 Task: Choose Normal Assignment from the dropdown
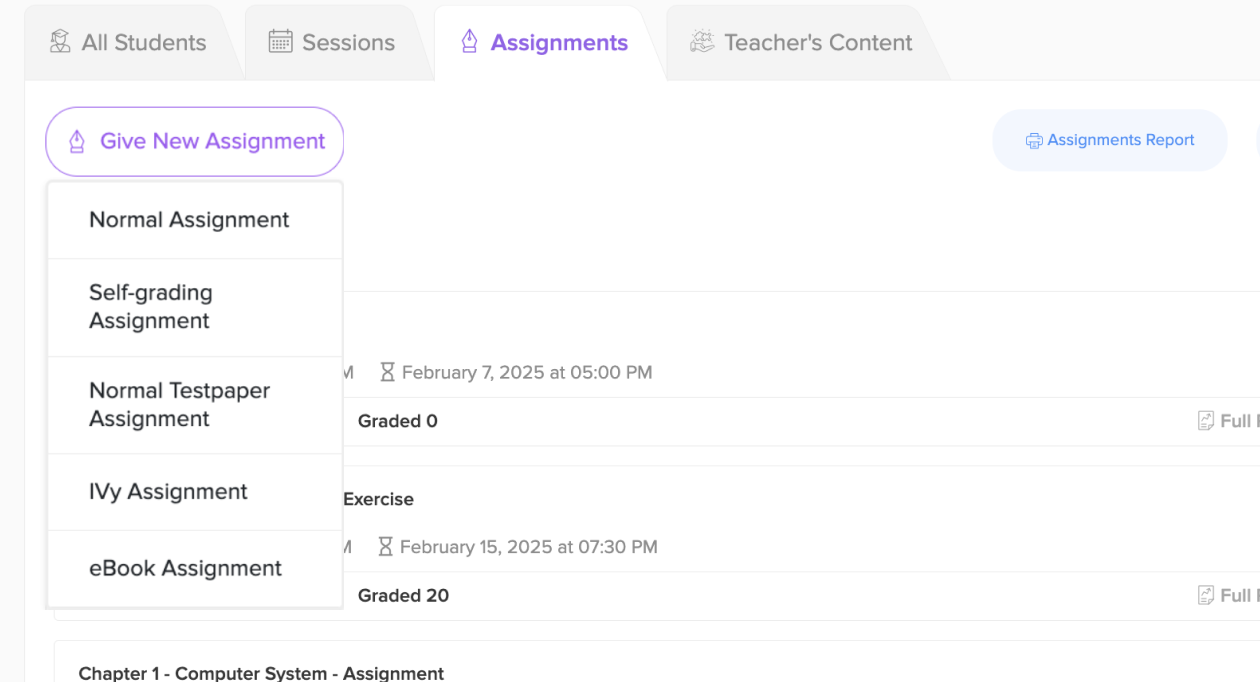[x=189, y=220]
